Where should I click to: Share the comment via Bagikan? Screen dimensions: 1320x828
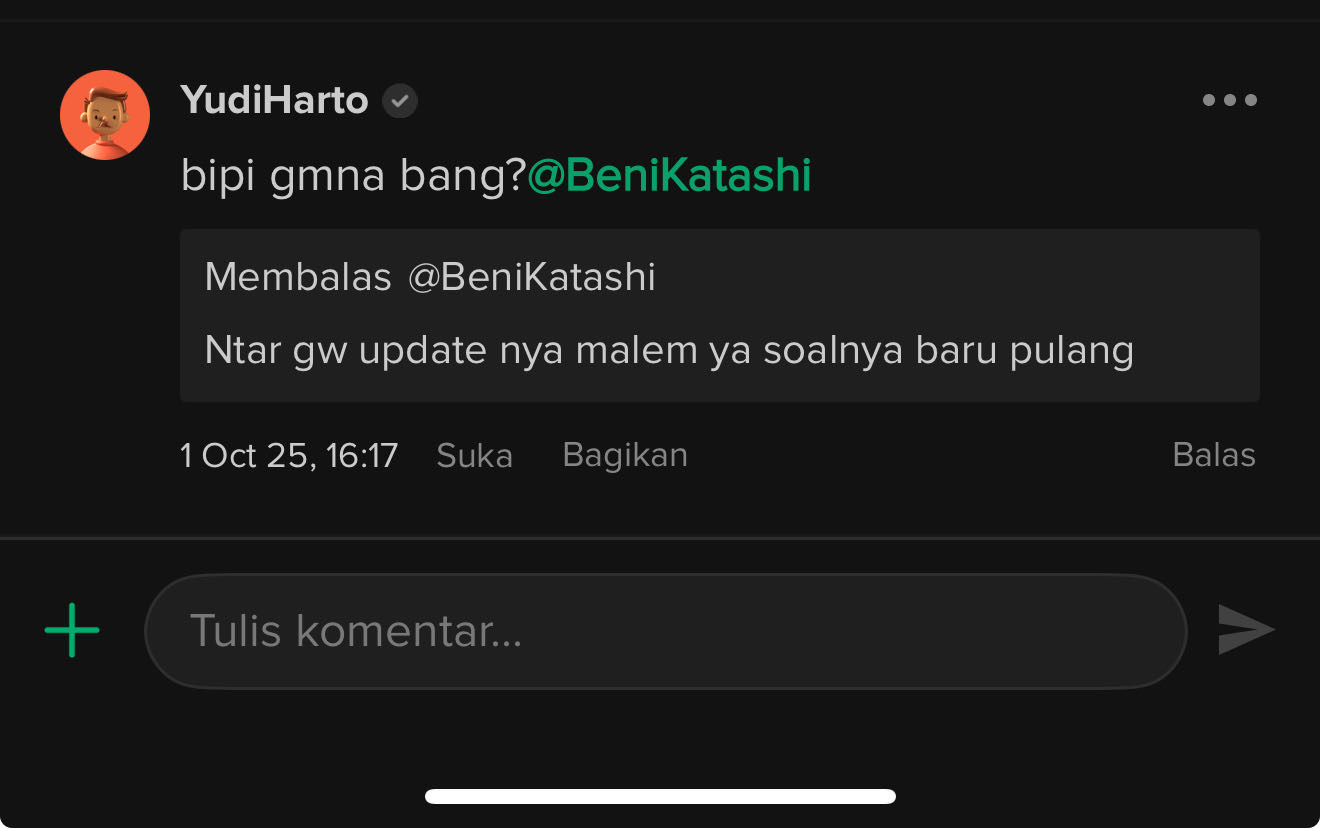(625, 455)
